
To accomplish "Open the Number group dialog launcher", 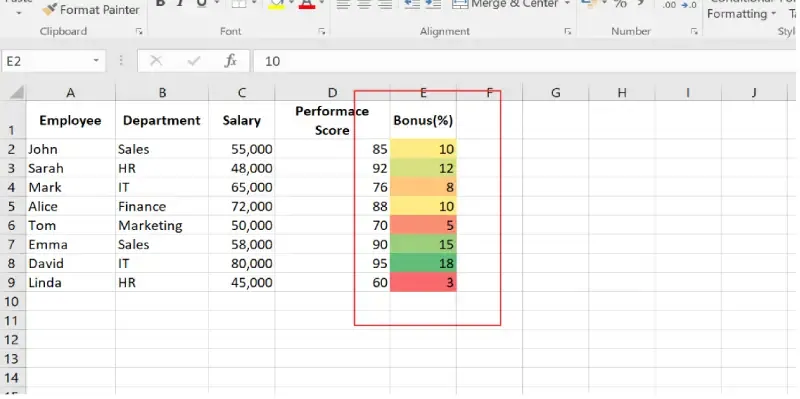I will point(694,32).
